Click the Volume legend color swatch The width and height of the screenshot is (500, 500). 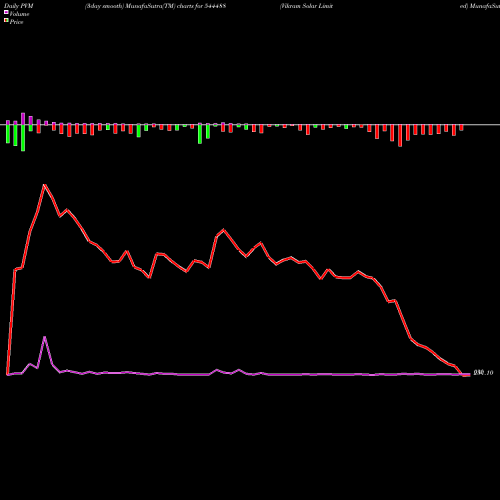(x=6, y=12)
